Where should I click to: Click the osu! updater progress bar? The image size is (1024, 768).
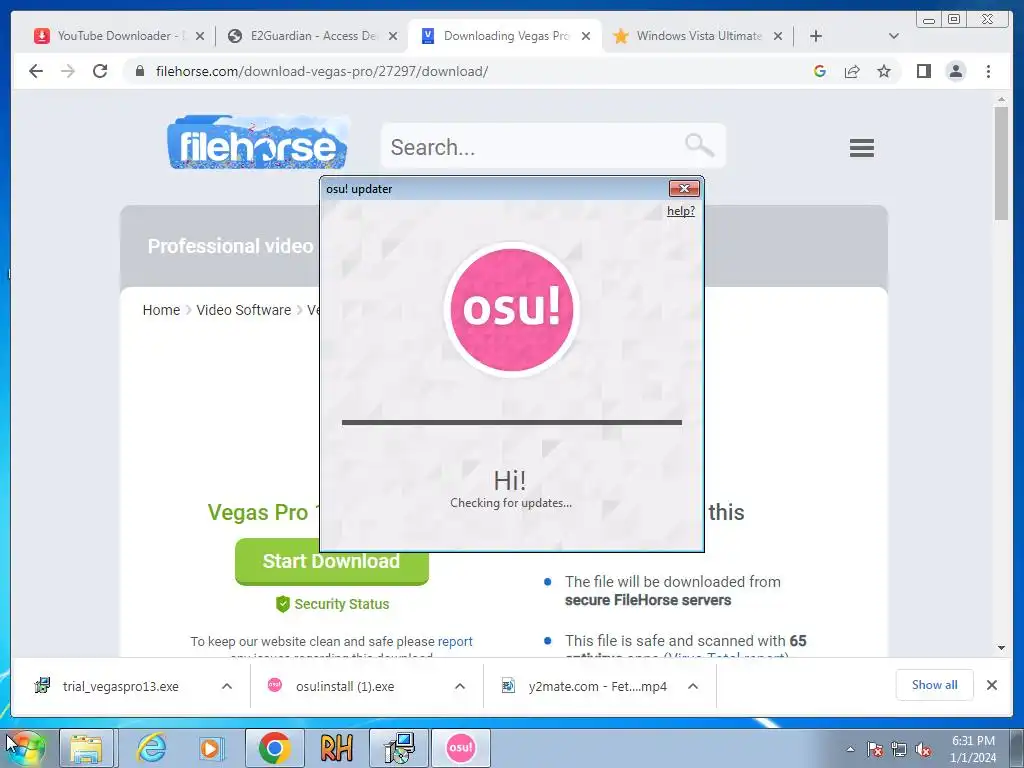(511, 423)
